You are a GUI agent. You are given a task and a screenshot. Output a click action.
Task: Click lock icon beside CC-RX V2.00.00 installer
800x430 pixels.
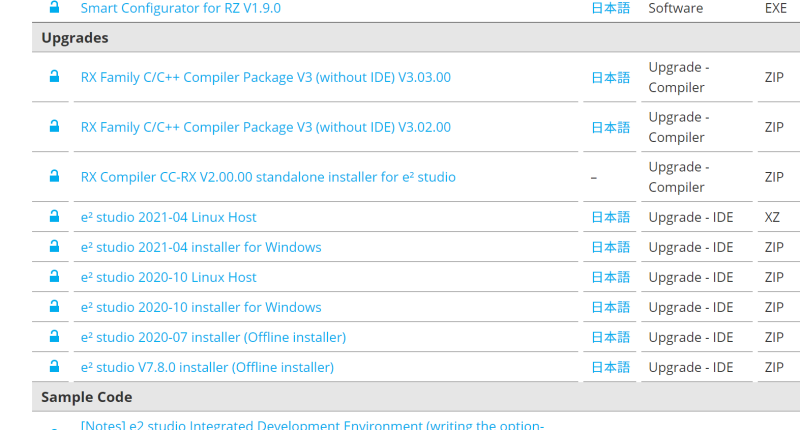pyautogui.click(x=54, y=177)
